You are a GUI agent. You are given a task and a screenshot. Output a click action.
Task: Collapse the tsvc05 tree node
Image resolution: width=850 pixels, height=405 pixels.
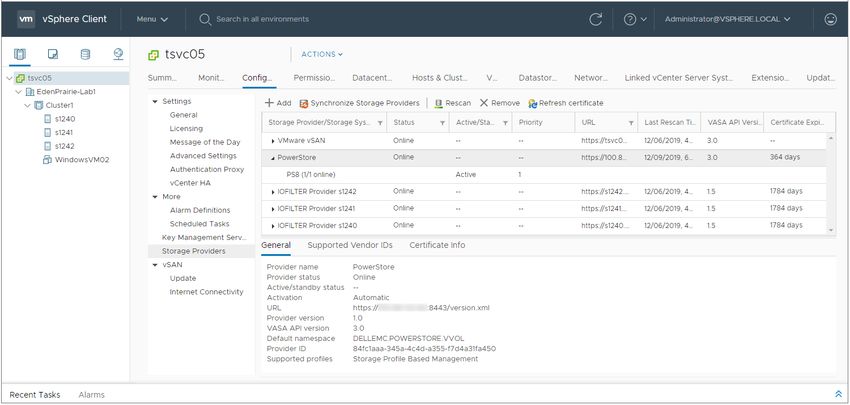click(9, 78)
